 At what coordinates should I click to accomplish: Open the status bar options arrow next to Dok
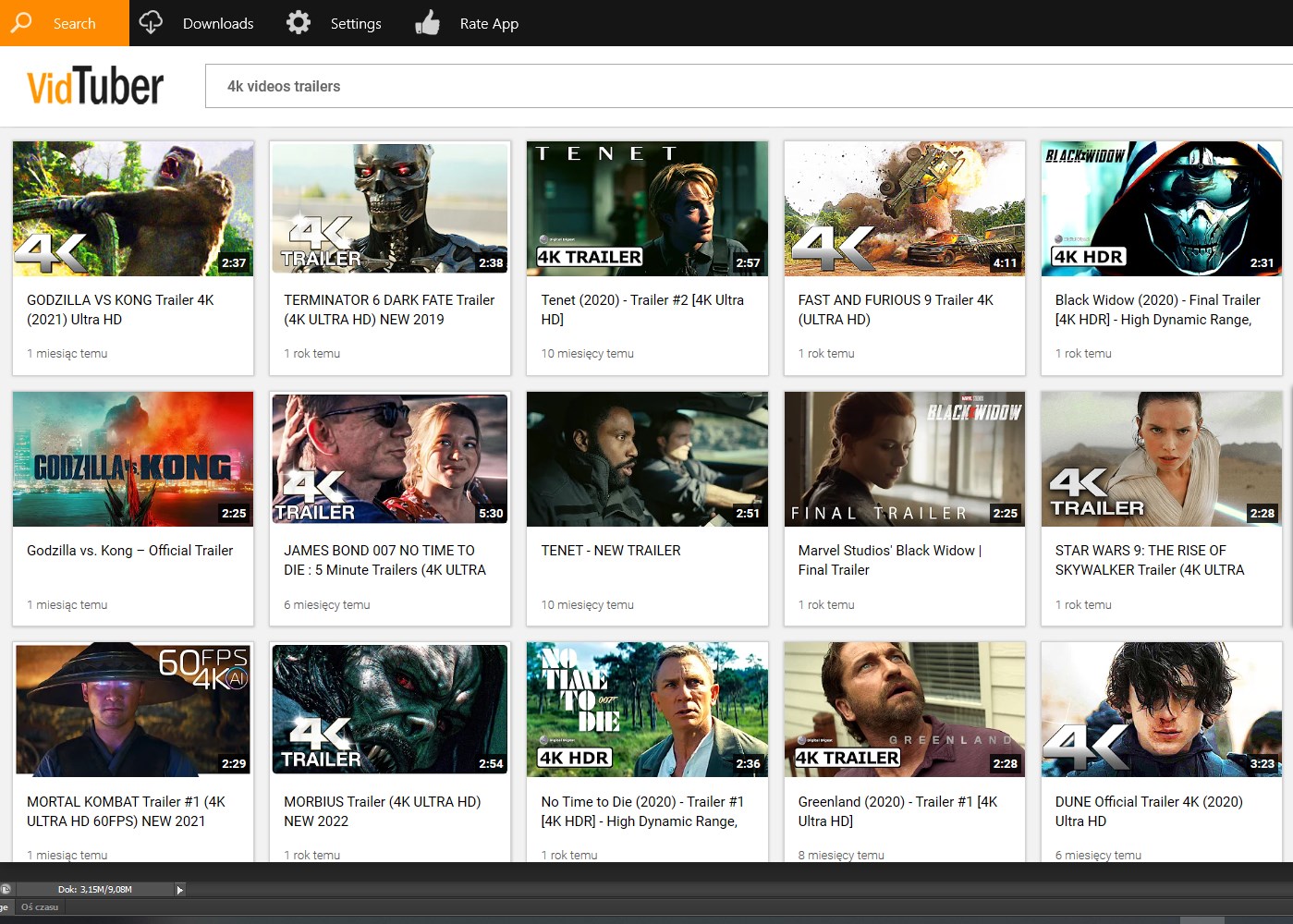coord(180,889)
